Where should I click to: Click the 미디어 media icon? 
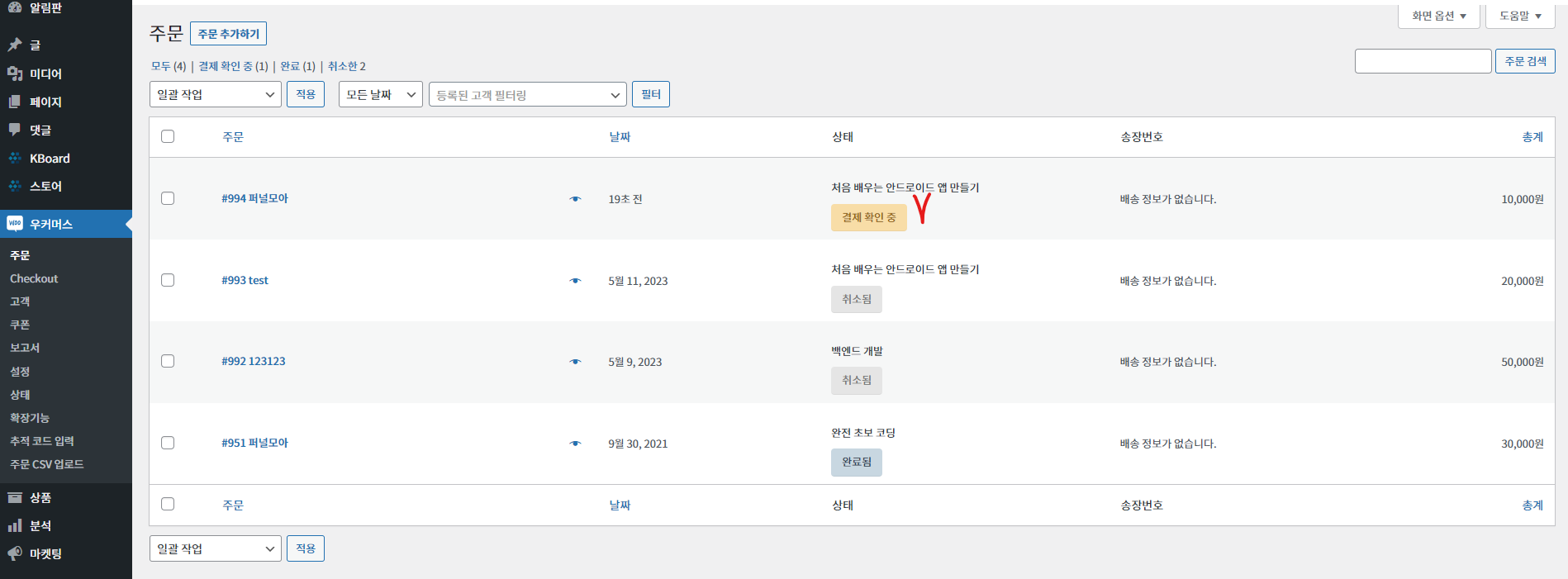[15, 74]
